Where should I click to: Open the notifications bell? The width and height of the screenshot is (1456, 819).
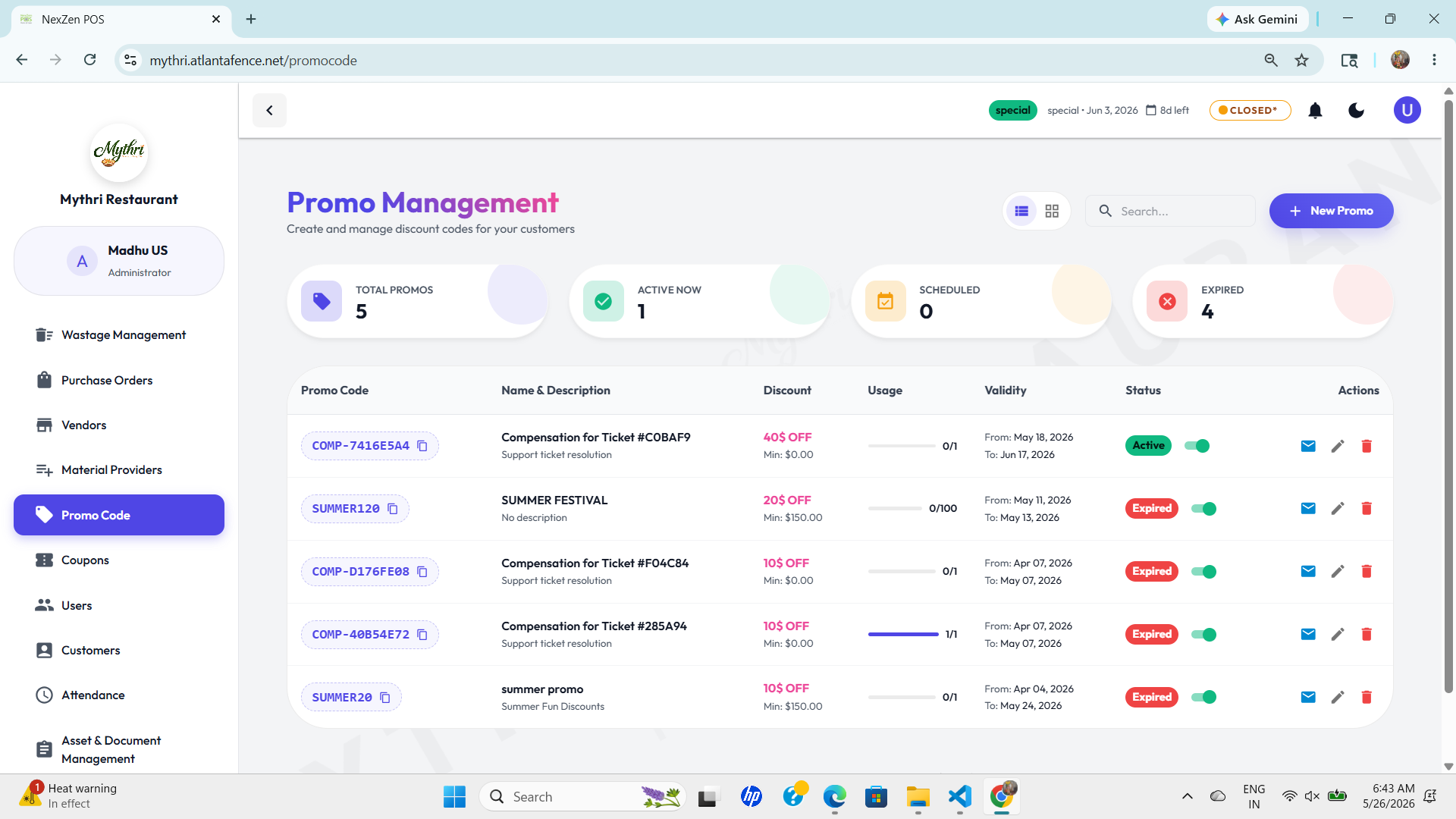(1315, 111)
